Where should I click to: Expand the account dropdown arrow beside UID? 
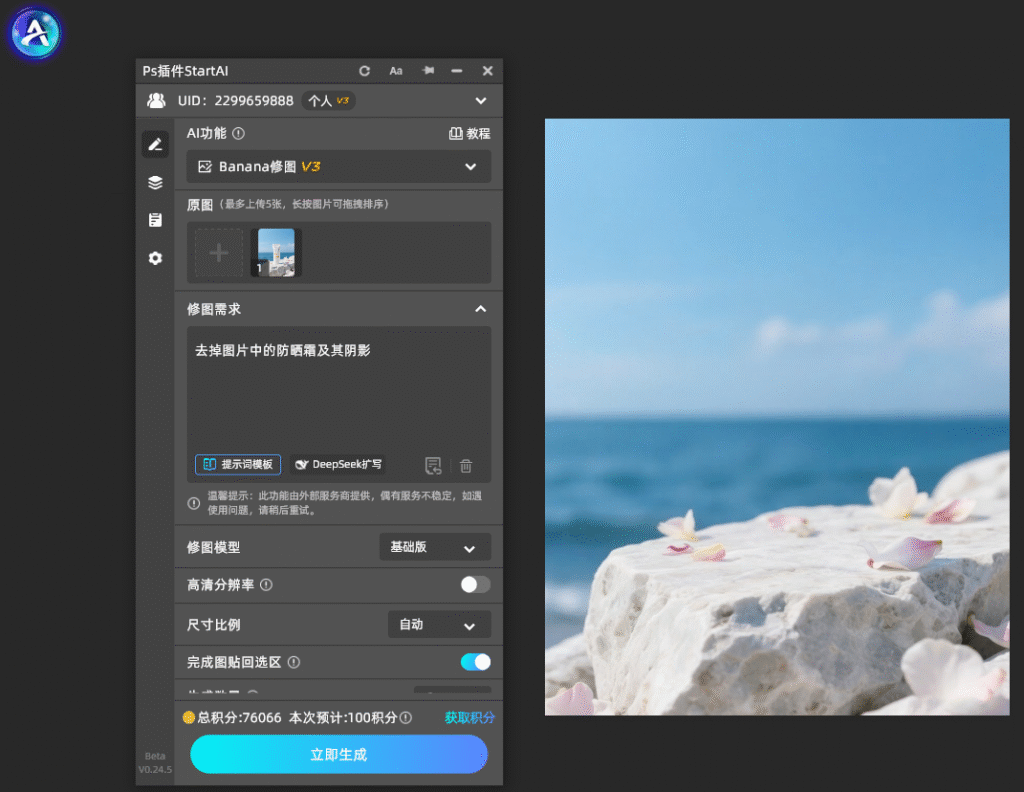[481, 101]
